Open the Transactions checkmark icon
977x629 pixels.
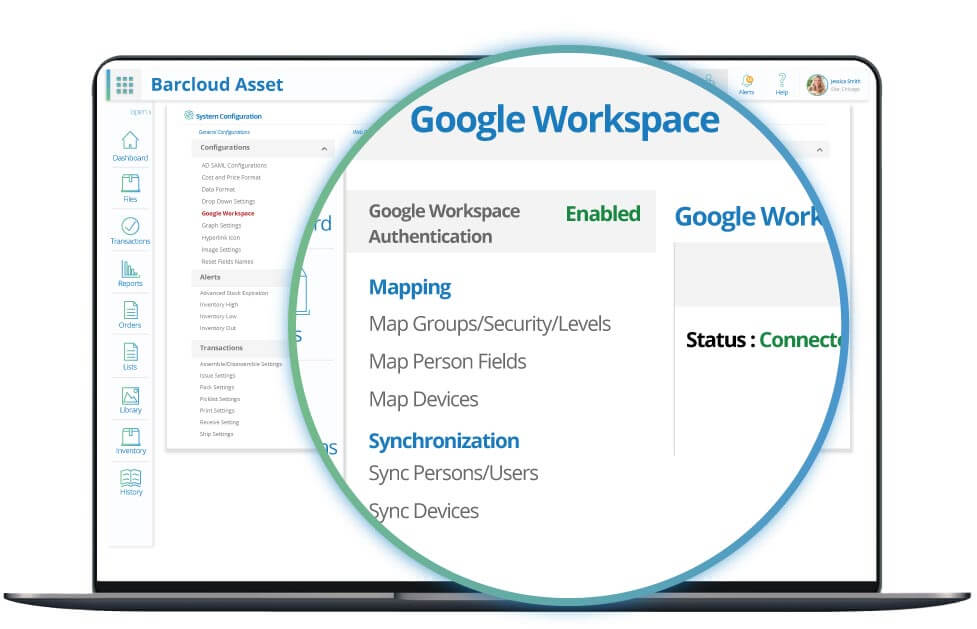[130, 226]
